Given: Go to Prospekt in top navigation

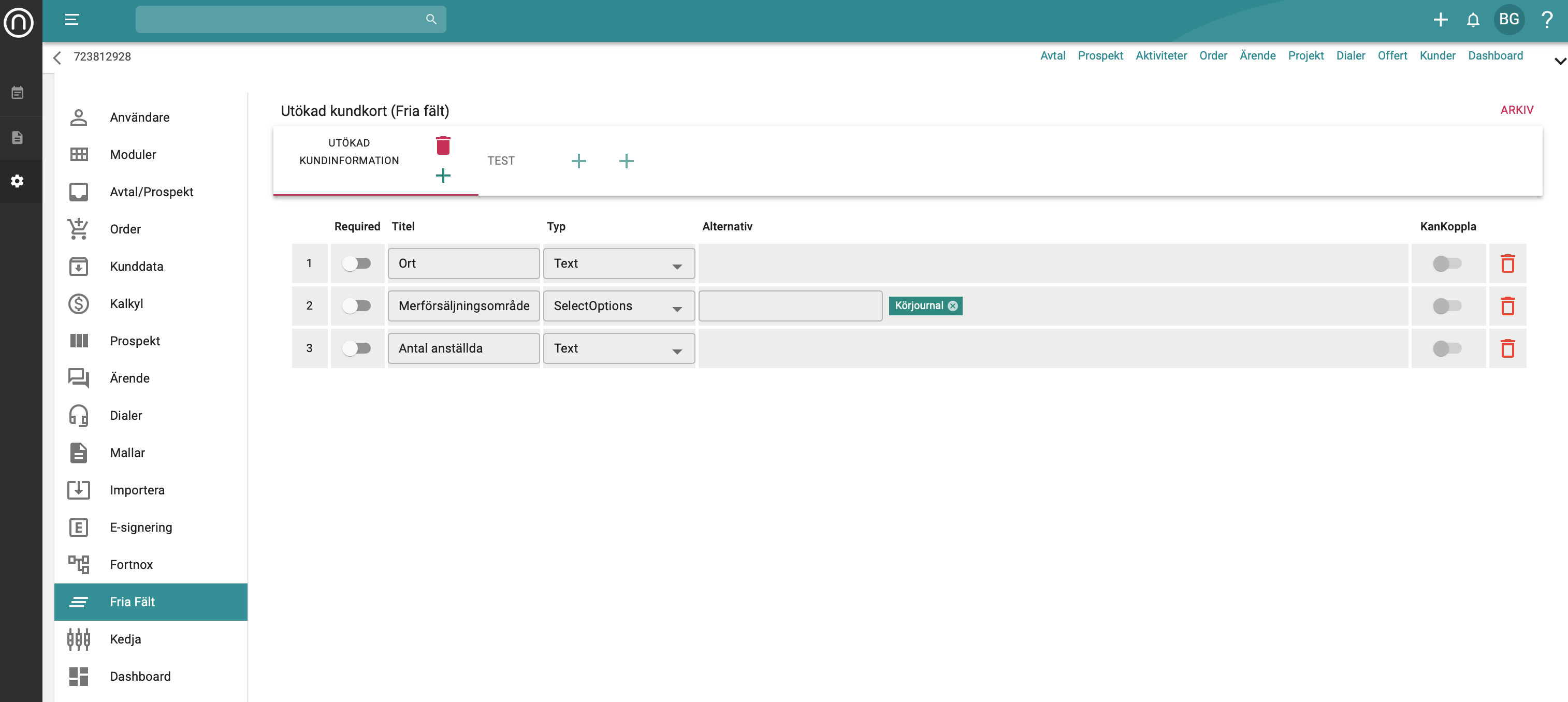Looking at the screenshot, I should (x=1100, y=55).
